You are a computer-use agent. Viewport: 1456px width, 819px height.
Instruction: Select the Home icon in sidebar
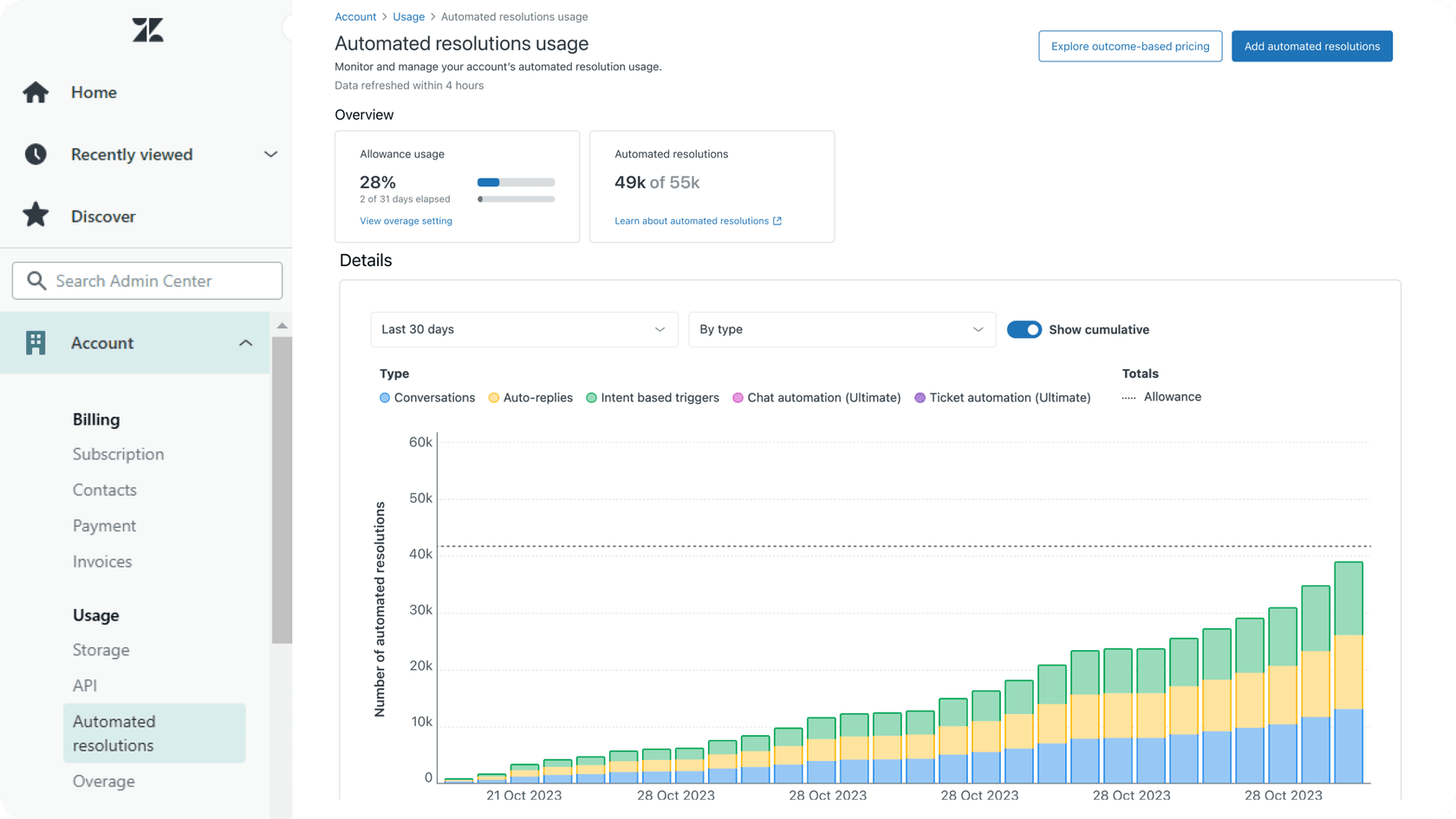click(36, 92)
